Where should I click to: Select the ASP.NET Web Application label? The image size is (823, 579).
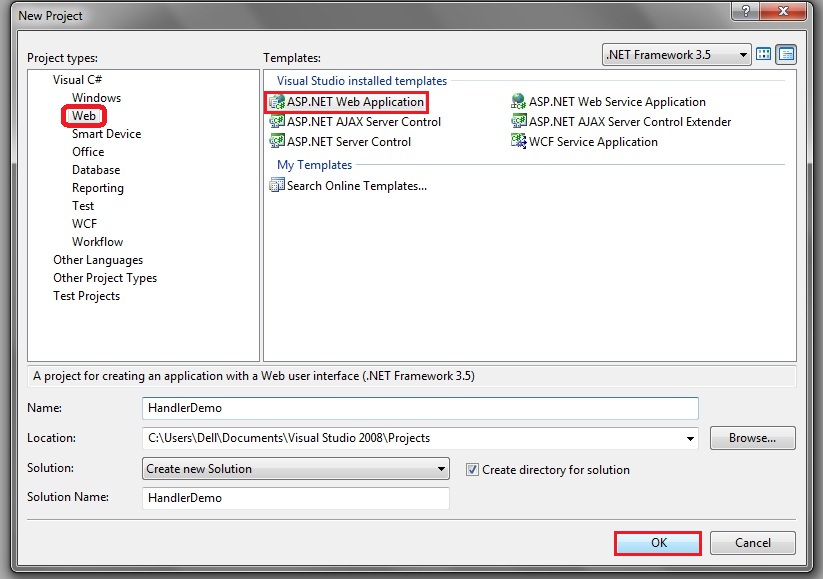[x=355, y=102]
